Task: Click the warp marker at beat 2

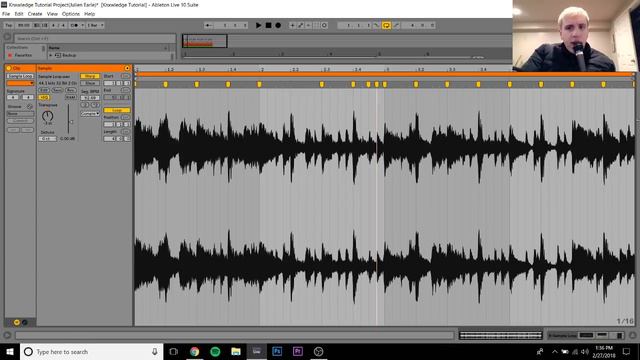Action: (x=259, y=84)
